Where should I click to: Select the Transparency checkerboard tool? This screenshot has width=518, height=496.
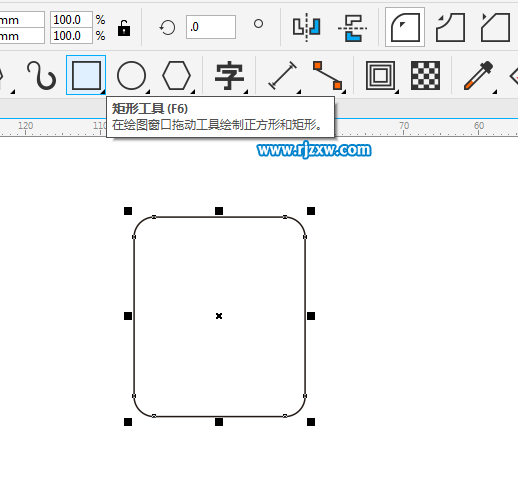tap(425, 75)
